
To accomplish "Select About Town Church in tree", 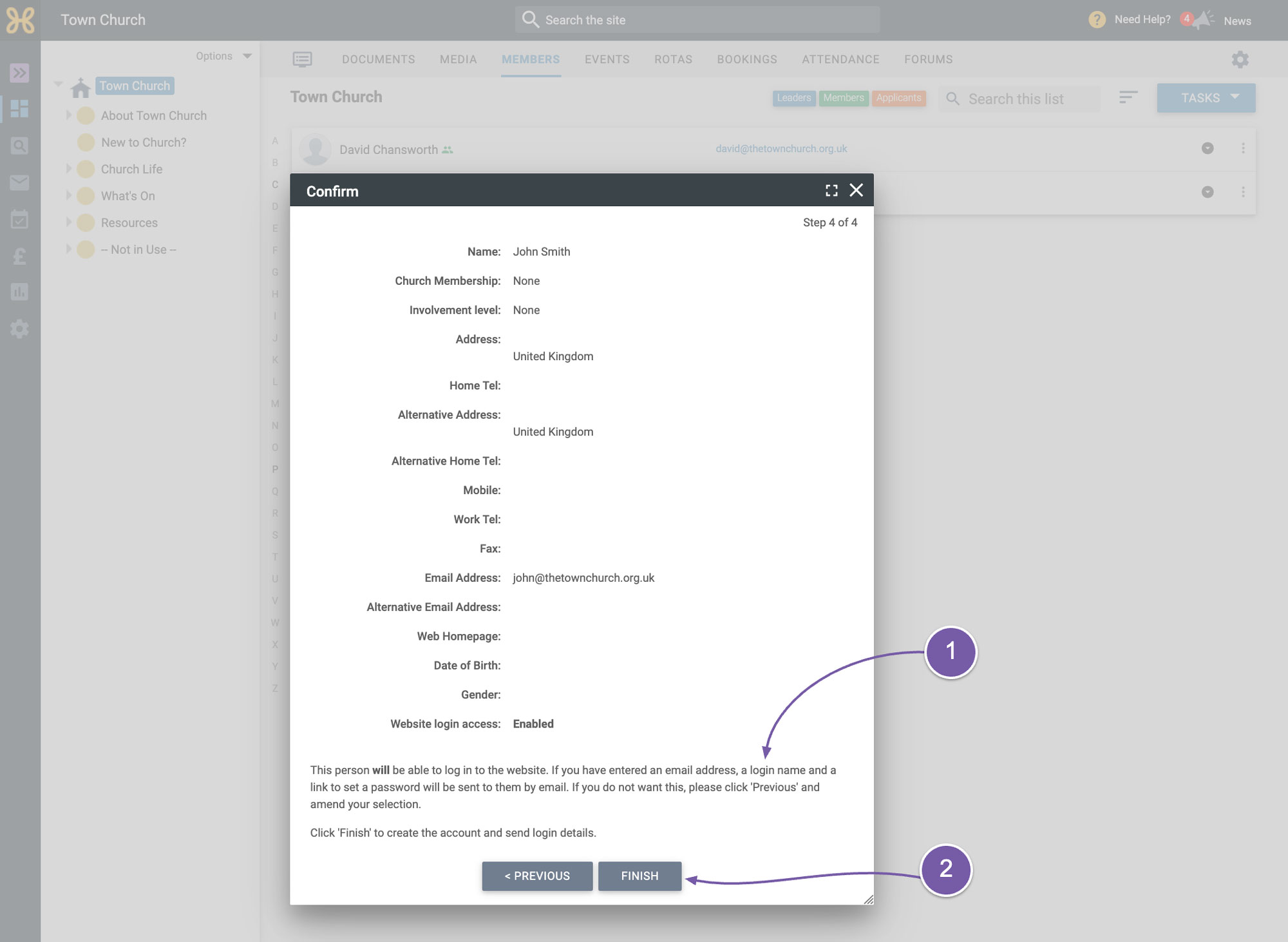I will (154, 115).
